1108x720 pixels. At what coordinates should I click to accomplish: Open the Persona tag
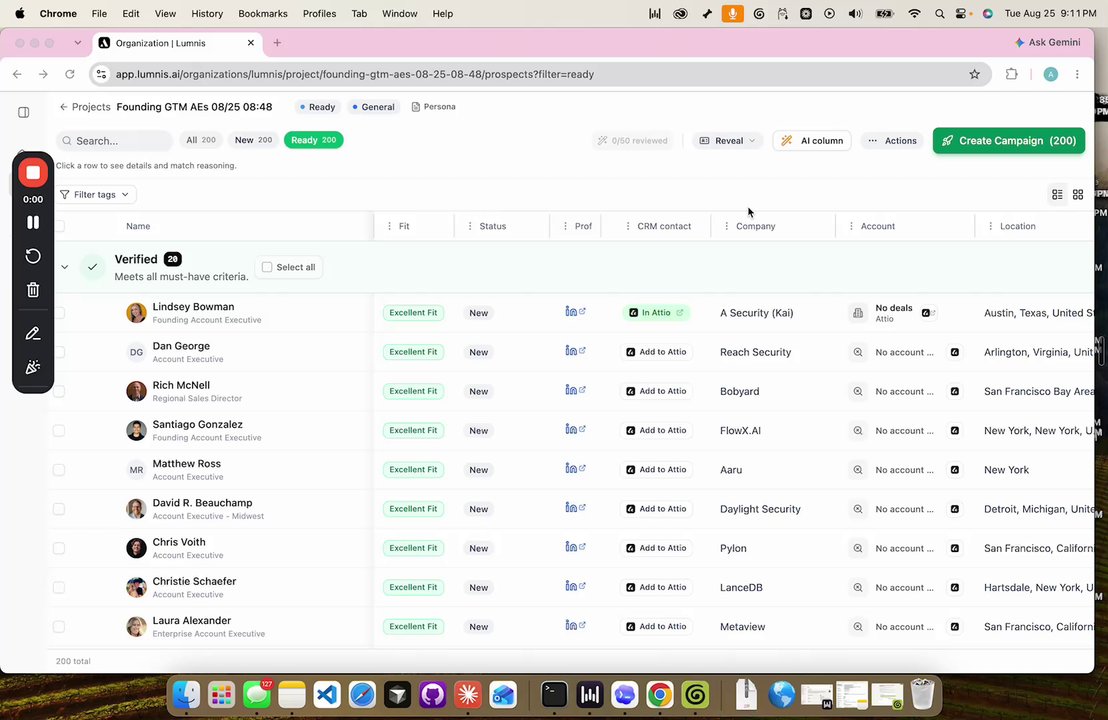pos(434,107)
